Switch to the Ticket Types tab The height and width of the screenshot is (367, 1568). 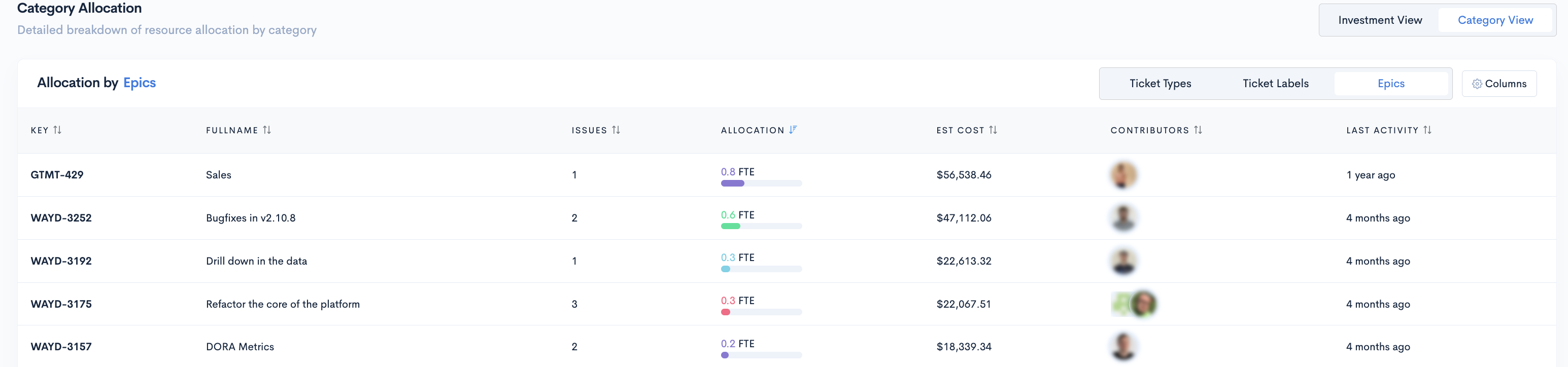pos(1160,84)
